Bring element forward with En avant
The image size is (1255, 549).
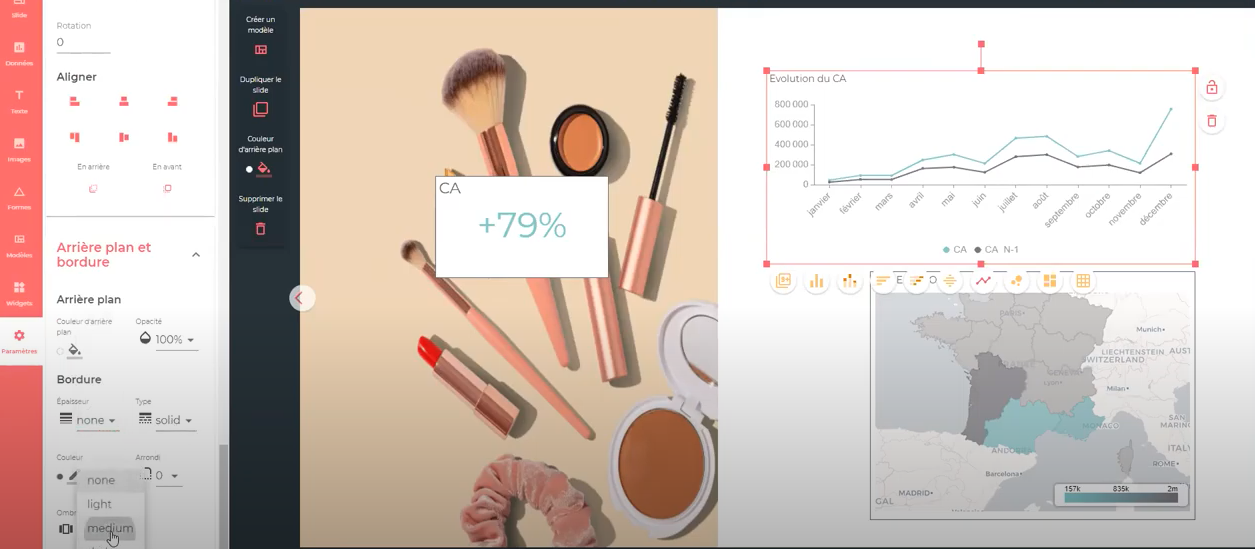167,188
